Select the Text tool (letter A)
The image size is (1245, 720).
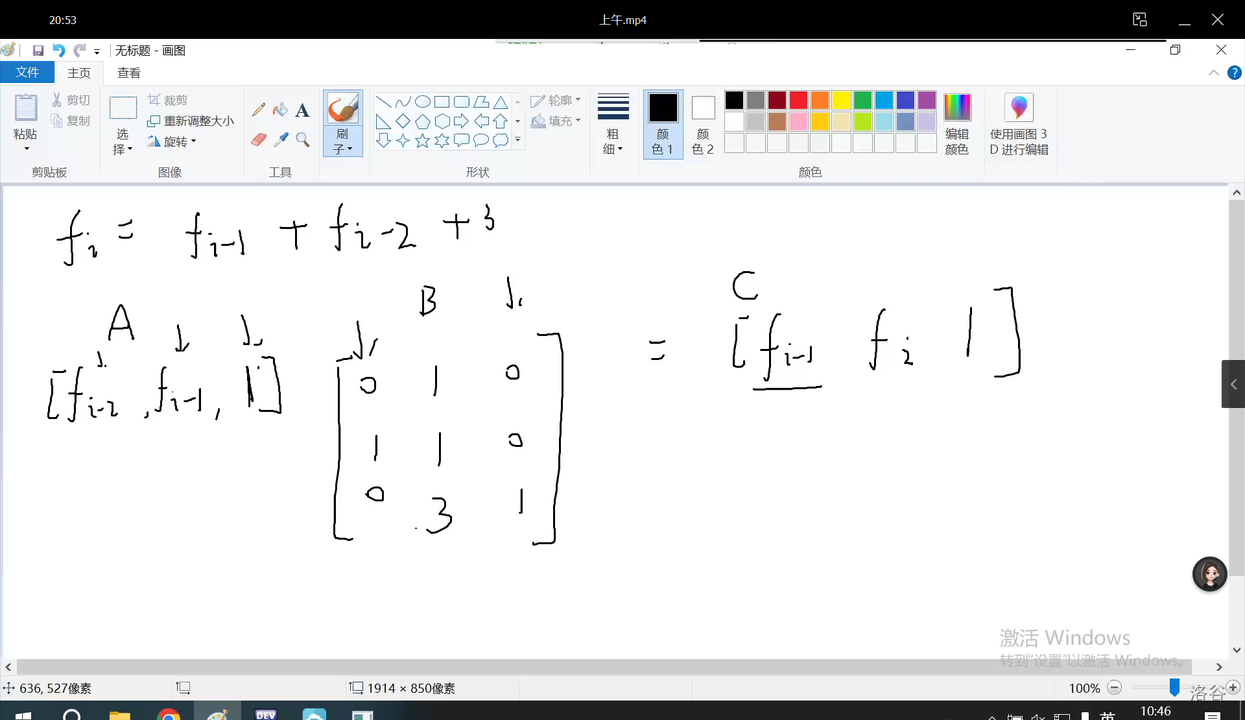tap(302, 110)
